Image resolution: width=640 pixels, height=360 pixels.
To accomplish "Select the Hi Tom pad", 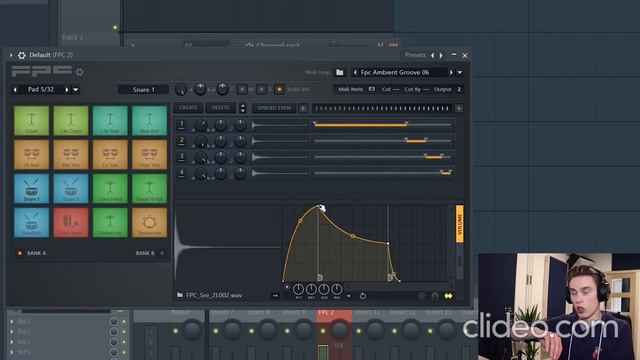I will 31,155.
